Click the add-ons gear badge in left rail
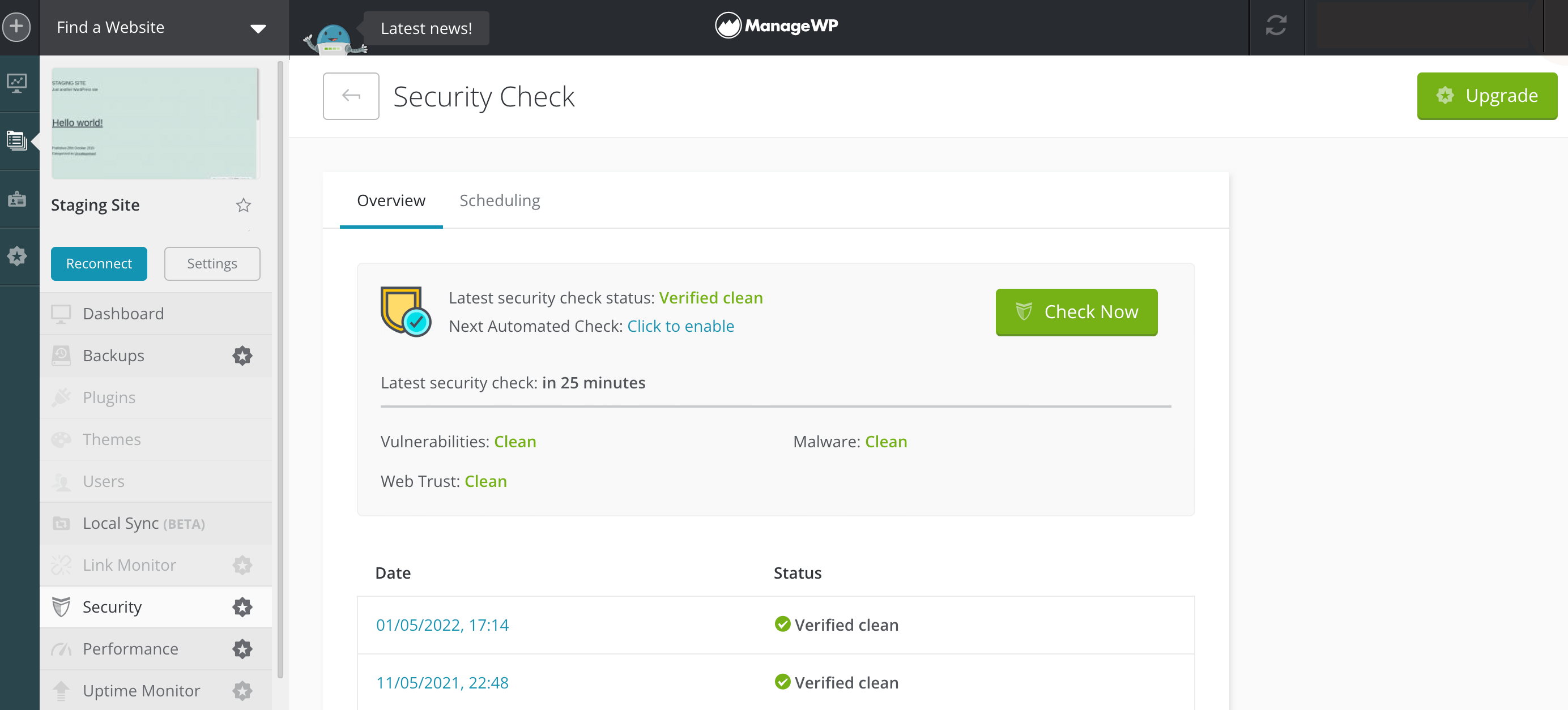Image resolution: width=1568 pixels, height=710 pixels. point(16,255)
